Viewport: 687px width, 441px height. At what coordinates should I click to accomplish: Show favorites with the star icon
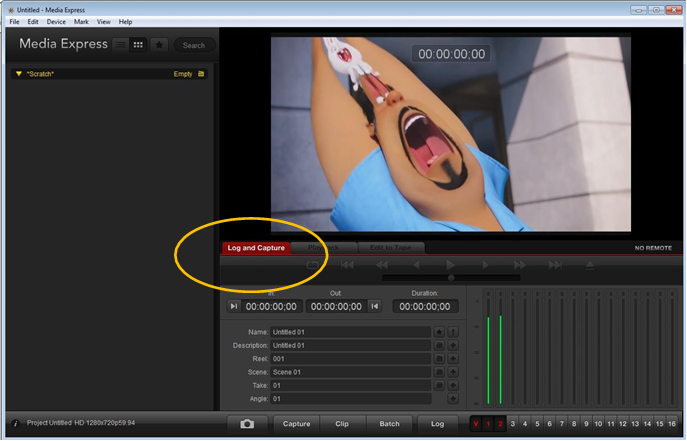pos(159,45)
